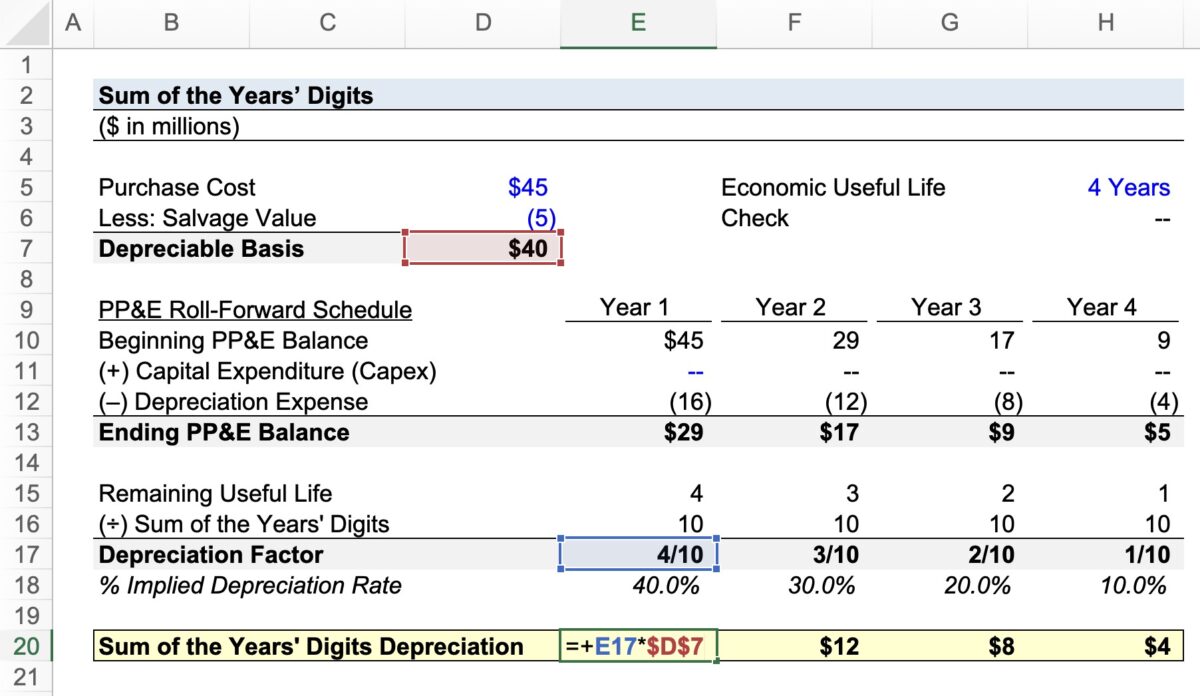This screenshot has height=696, width=1200.
Task: Click the Year 1 column header cell
Action: point(637,307)
